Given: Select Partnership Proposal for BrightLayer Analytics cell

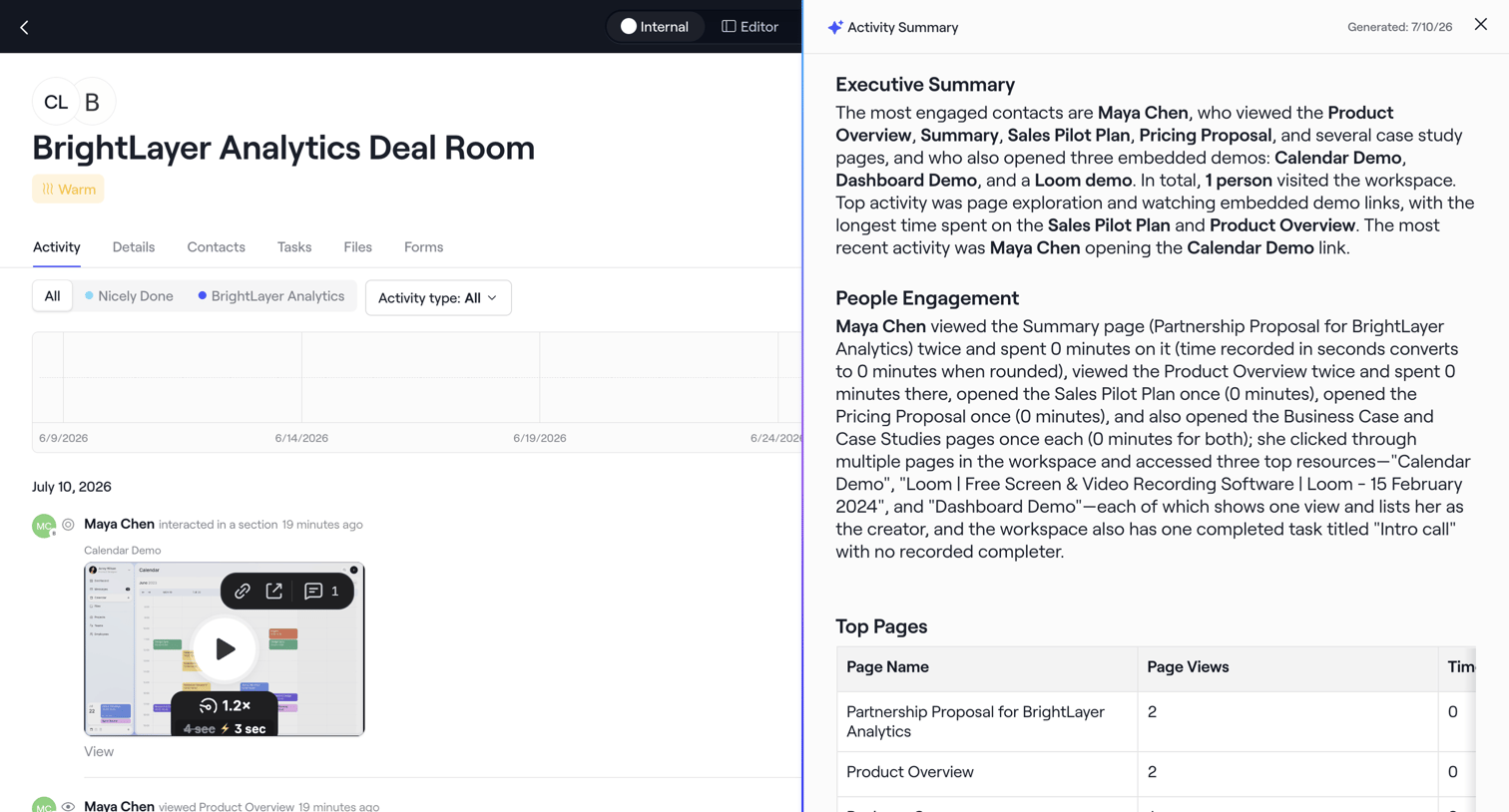Looking at the screenshot, I should (987, 721).
